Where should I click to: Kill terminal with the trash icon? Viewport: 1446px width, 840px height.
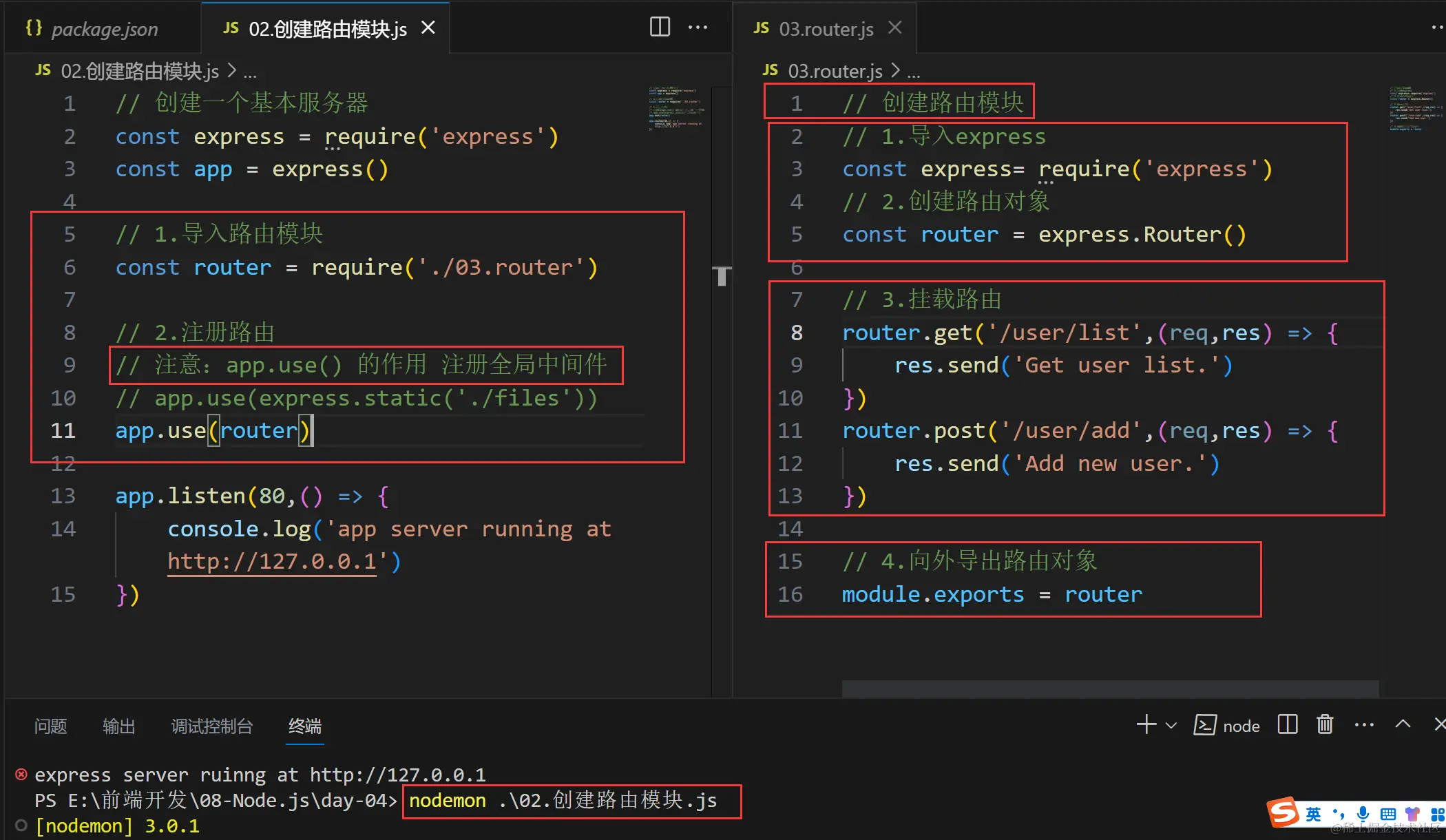click(x=1325, y=725)
